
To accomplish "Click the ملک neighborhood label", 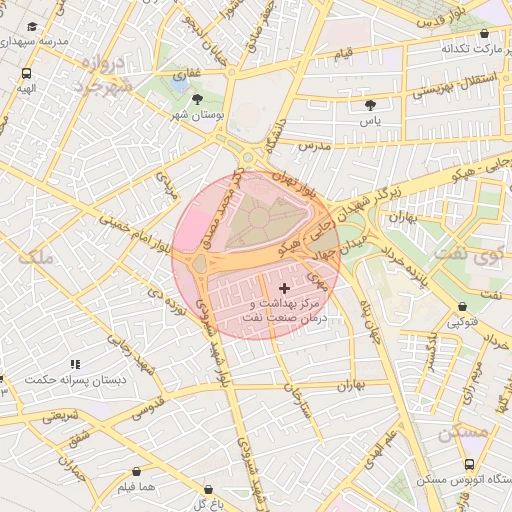I will [x=36, y=258].
